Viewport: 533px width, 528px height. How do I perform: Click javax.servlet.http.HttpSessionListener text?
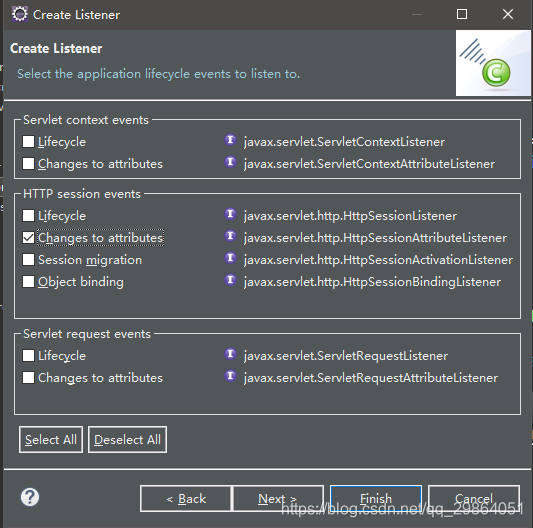(350, 216)
